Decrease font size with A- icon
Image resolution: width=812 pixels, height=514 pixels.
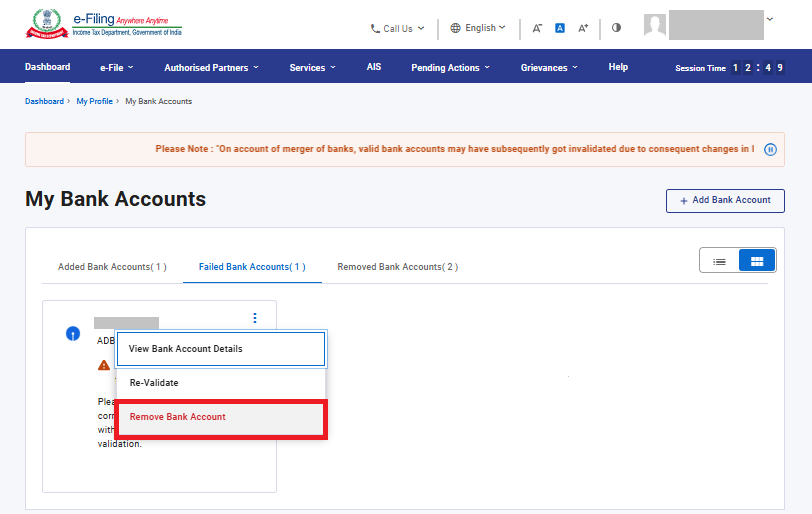[537, 28]
